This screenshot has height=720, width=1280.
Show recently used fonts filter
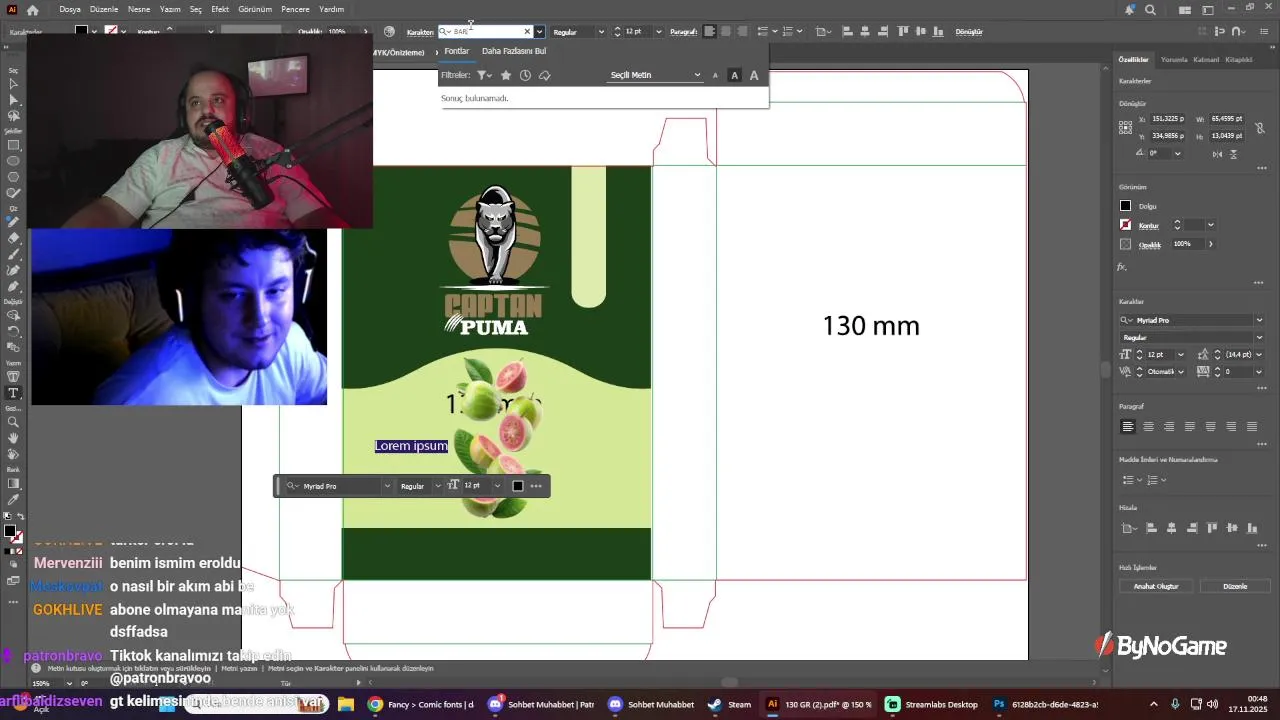click(525, 75)
